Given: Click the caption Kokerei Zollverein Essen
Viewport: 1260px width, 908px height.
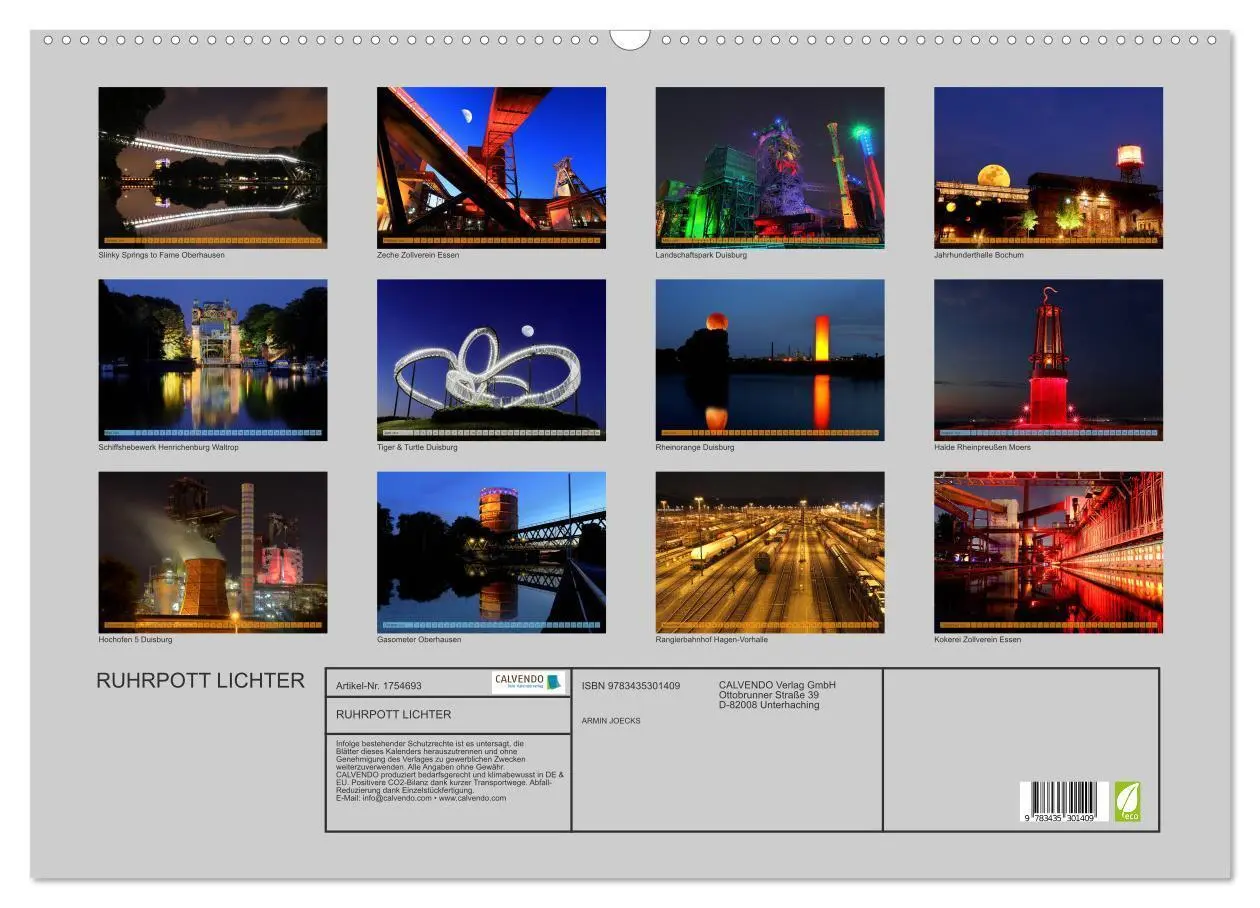Looking at the screenshot, I should [x=978, y=639].
